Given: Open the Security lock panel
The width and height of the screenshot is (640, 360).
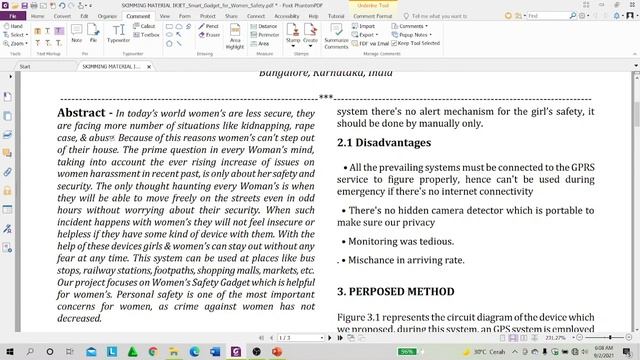Looking at the screenshot, I should pyautogui.click(x=7, y=191).
